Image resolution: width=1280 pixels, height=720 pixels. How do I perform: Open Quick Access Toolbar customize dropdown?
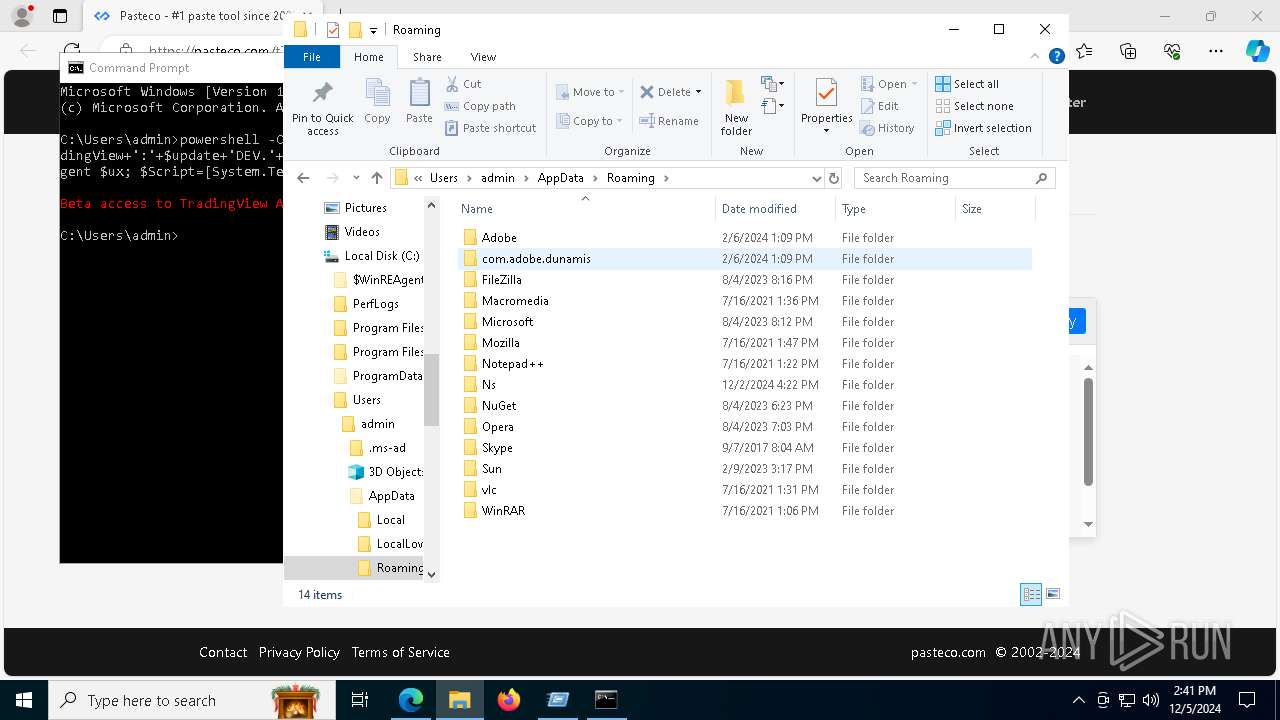pos(373,31)
